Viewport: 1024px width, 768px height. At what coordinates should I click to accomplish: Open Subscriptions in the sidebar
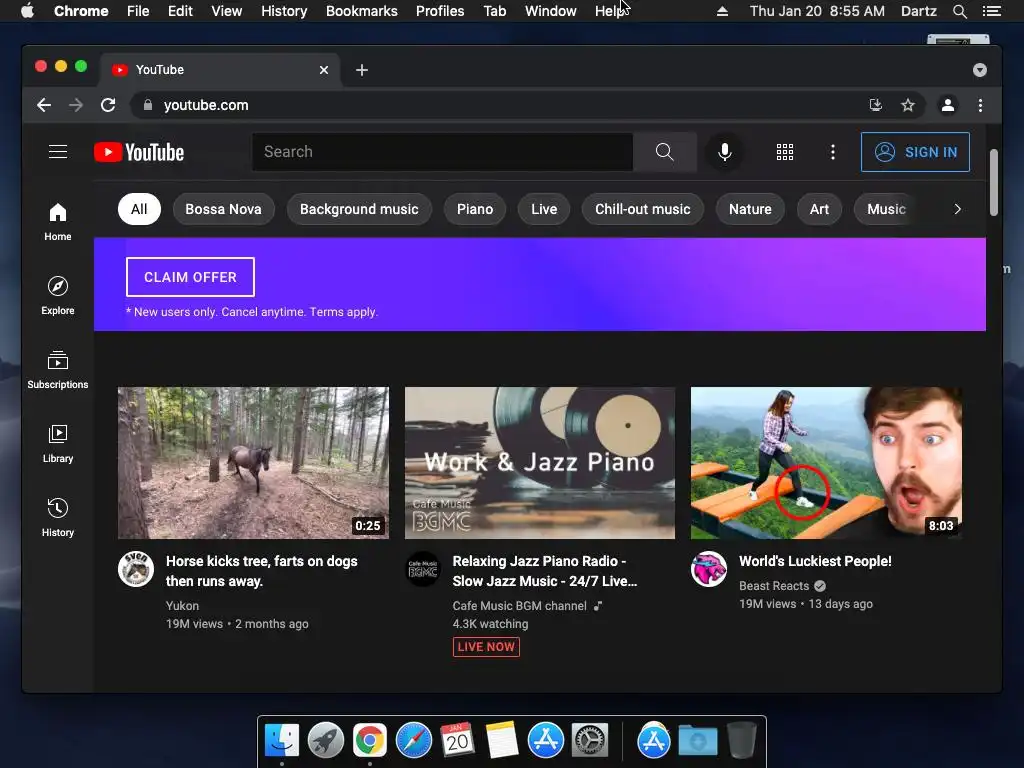tap(57, 370)
